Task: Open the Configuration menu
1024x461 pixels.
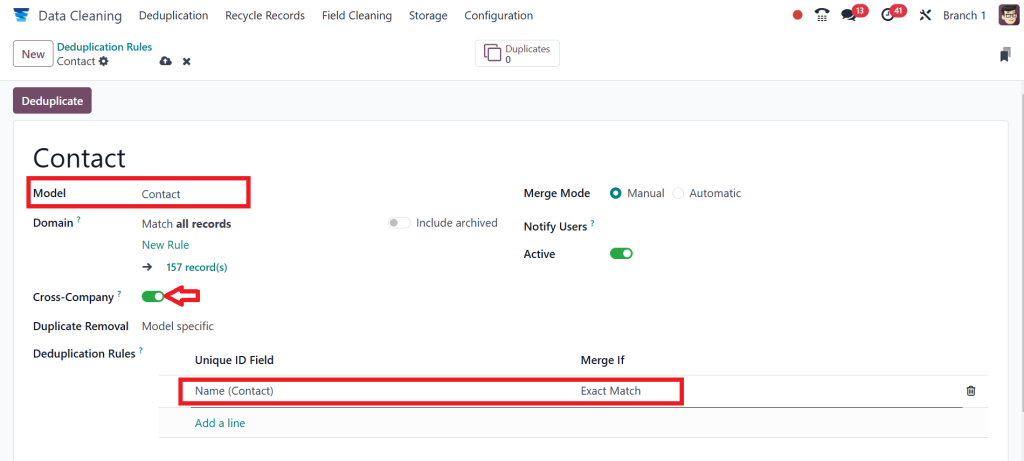Action: point(498,15)
